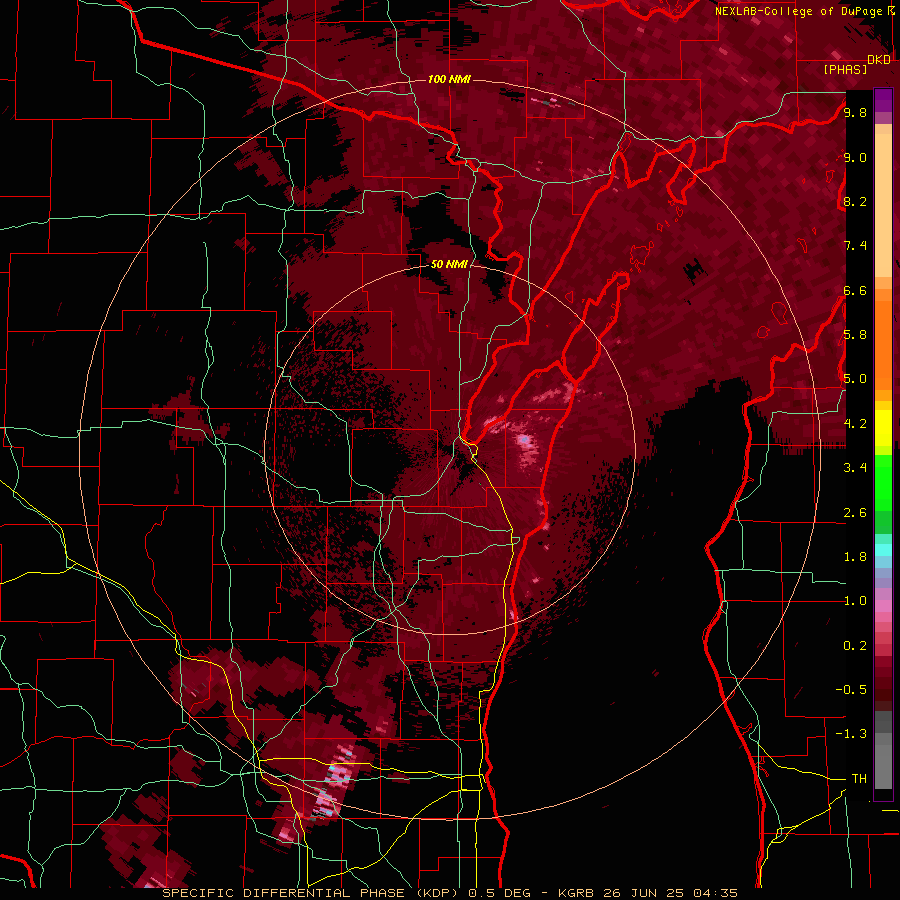Click the 8.2 color scale value
Screen dimensions: 900x900
(855, 201)
